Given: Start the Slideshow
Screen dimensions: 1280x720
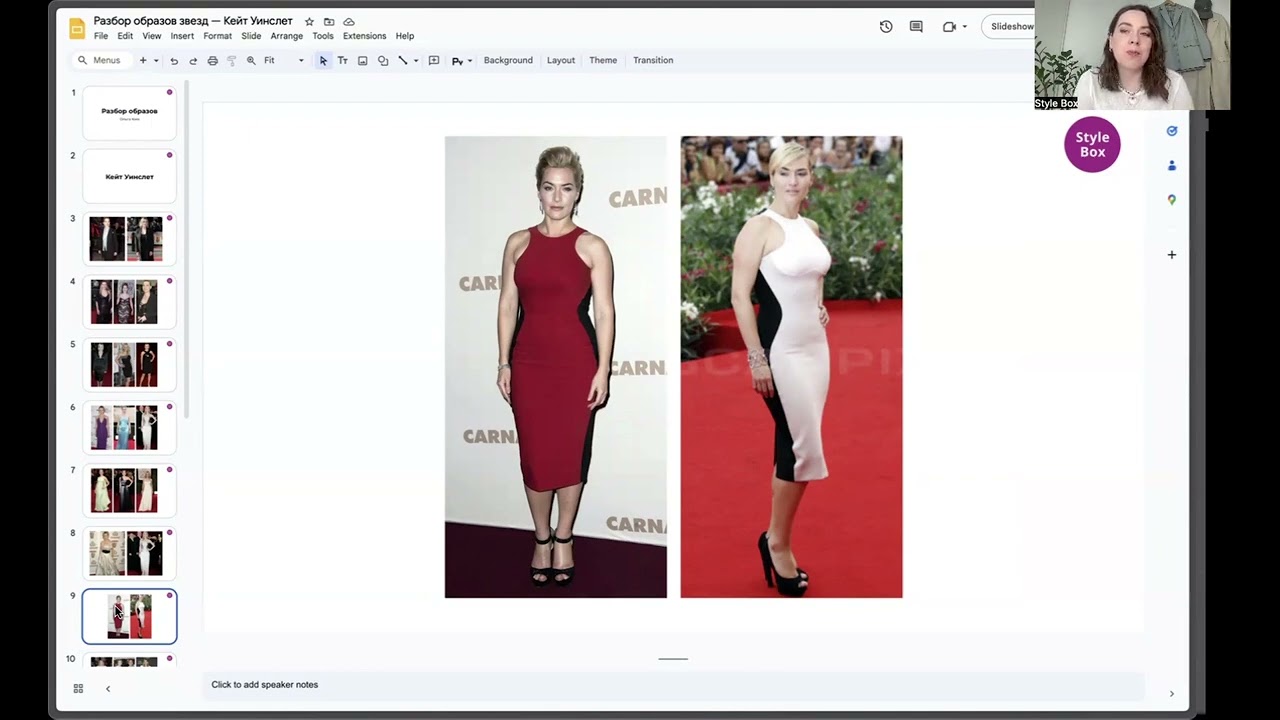Looking at the screenshot, I should (x=1010, y=27).
